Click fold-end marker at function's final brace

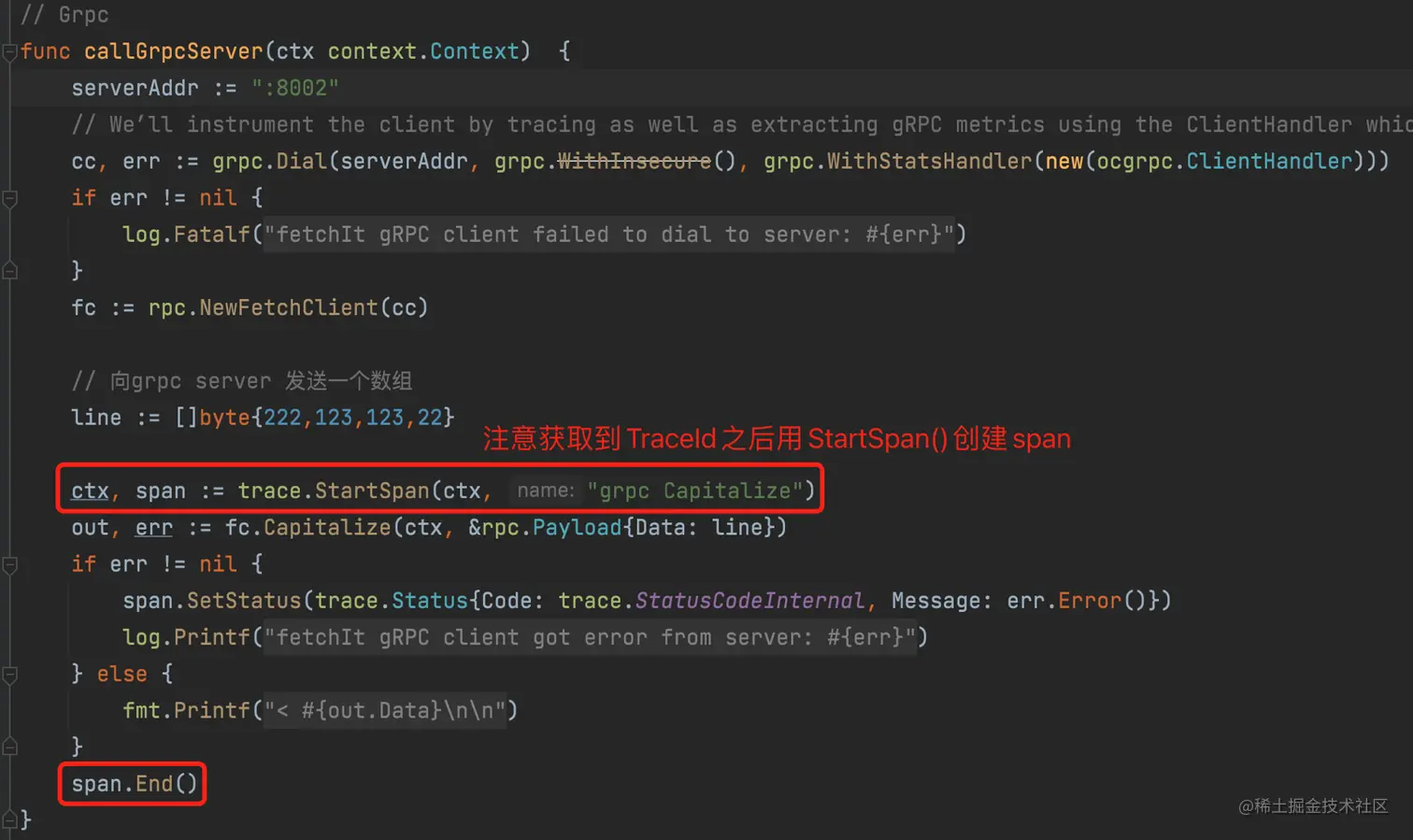click(x=9, y=819)
